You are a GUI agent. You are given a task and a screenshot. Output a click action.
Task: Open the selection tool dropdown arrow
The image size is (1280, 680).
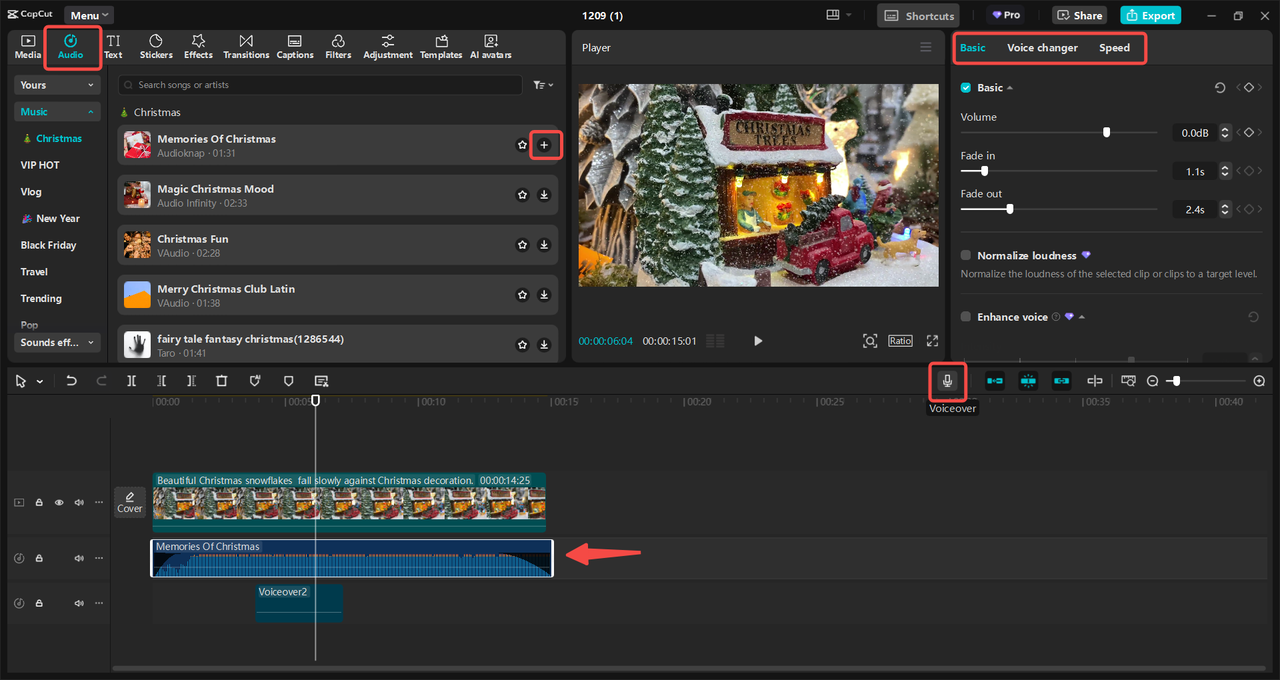40,381
